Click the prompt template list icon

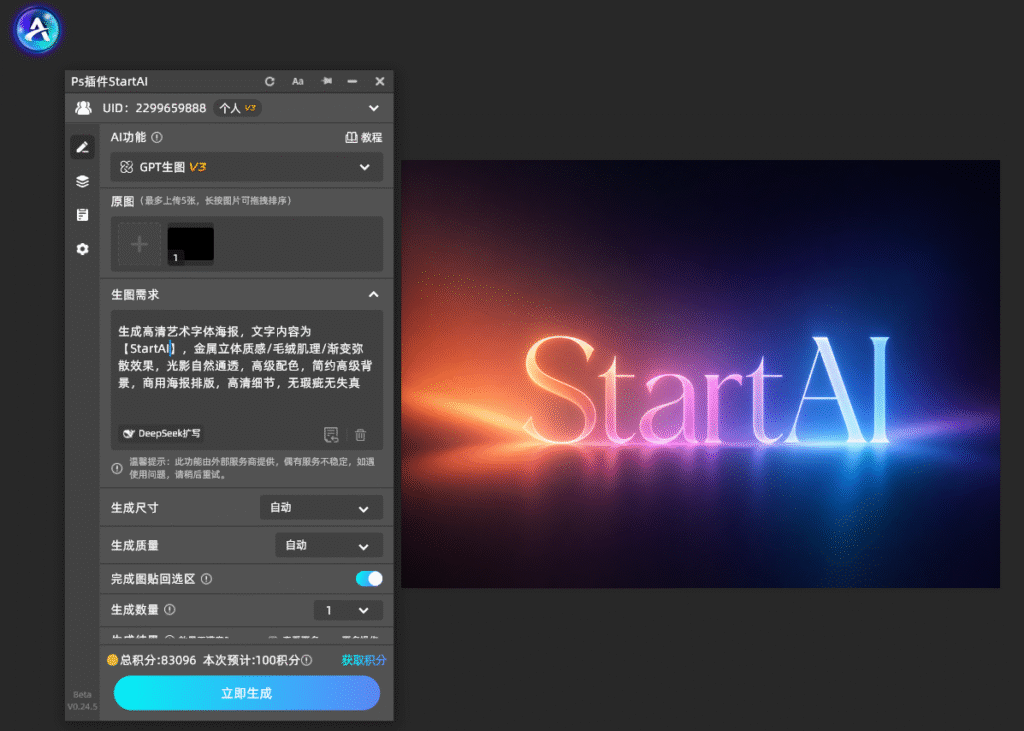pos(331,434)
